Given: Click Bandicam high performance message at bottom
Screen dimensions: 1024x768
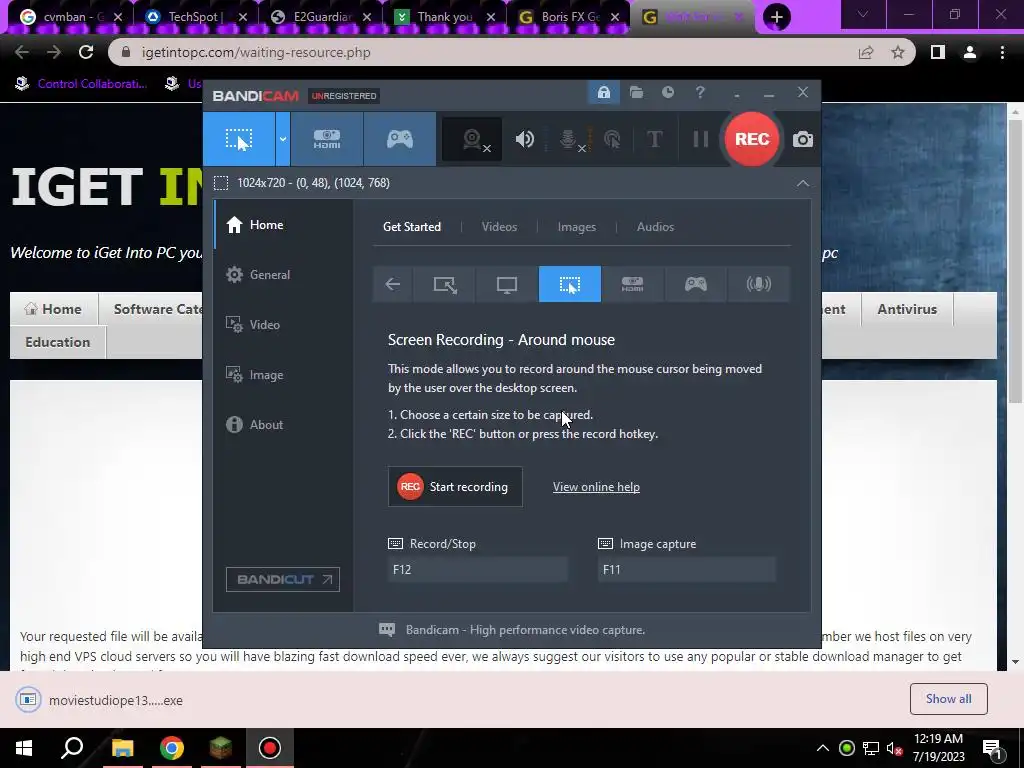Looking at the screenshot, I should [525, 630].
